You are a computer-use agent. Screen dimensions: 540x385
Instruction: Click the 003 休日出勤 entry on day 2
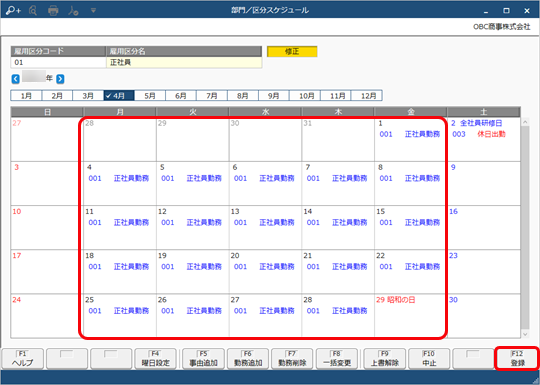pyautogui.click(x=479, y=134)
